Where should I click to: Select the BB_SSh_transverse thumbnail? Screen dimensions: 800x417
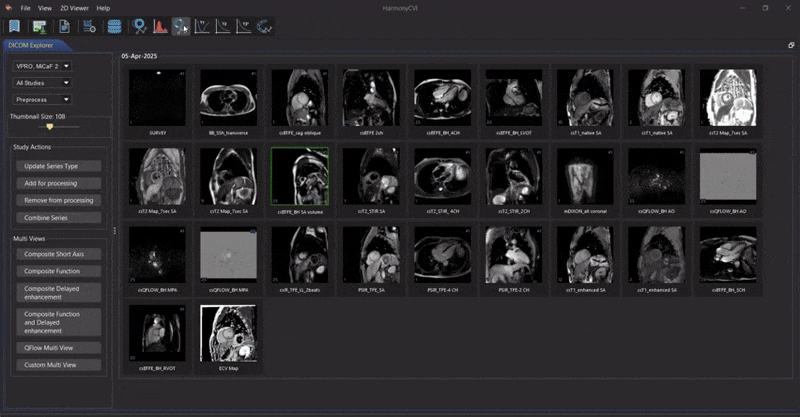[229, 98]
